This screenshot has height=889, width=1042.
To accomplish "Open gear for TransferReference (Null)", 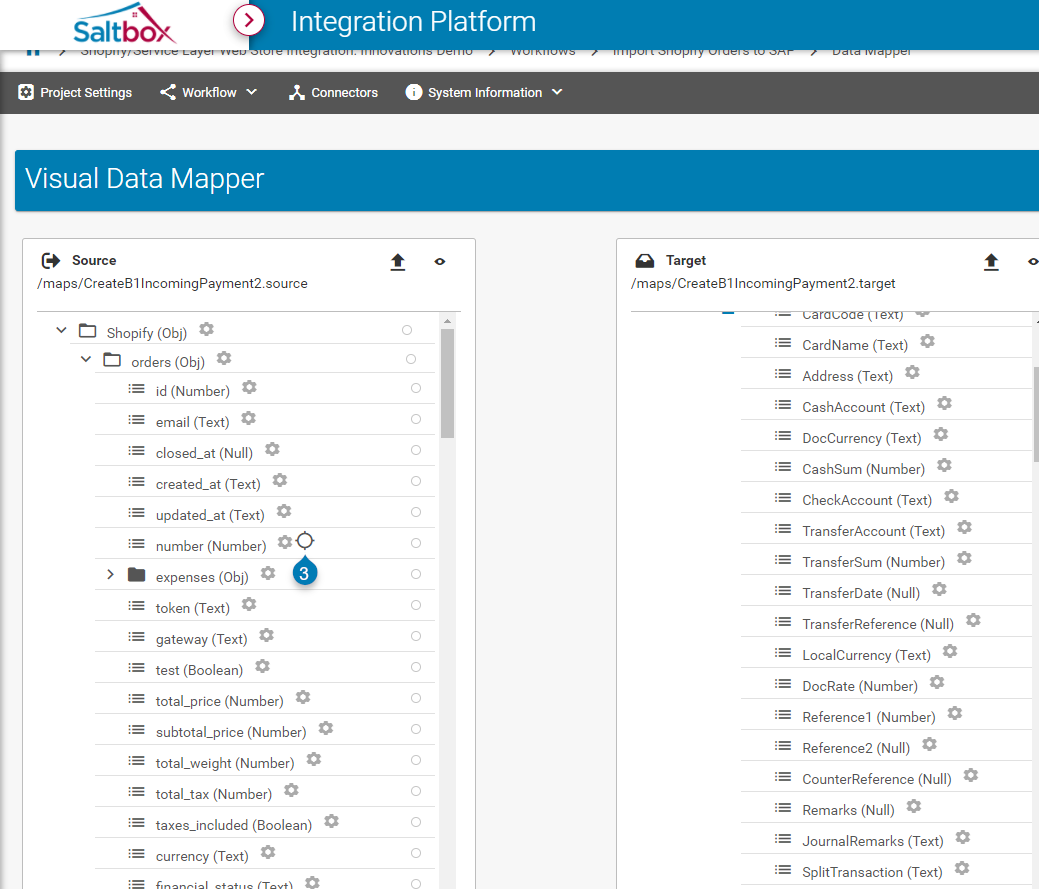I will pos(973,621).
